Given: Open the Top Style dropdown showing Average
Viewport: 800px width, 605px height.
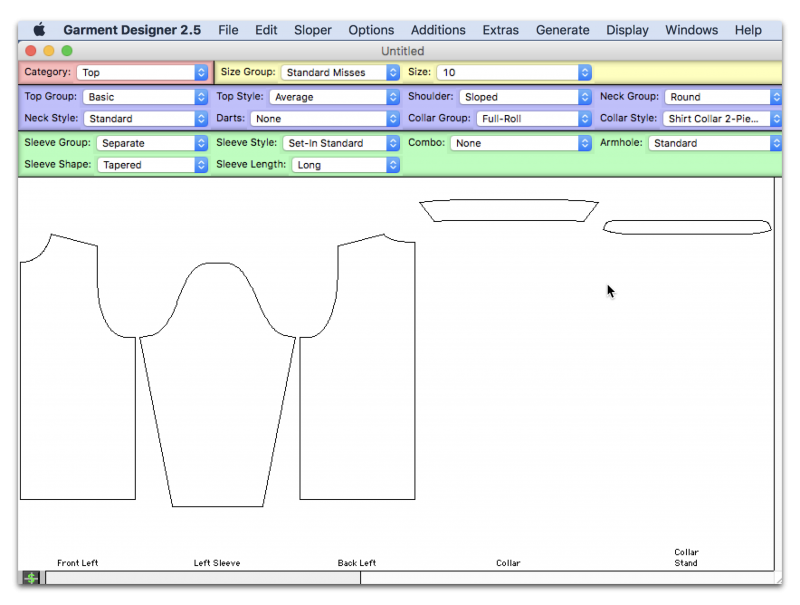Looking at the screenshot, I should click(334, 97).
